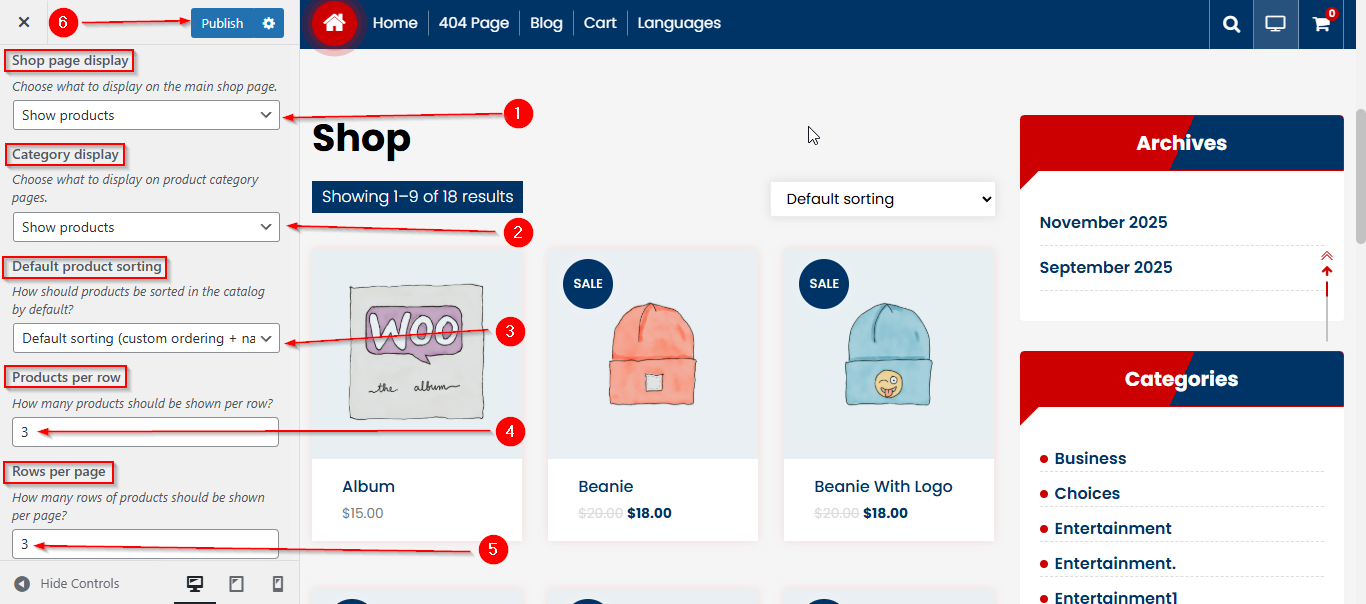This screenshot has width=1366, height=604.
Task: Switch to tablet preview device
Action: tap(237, 584)
